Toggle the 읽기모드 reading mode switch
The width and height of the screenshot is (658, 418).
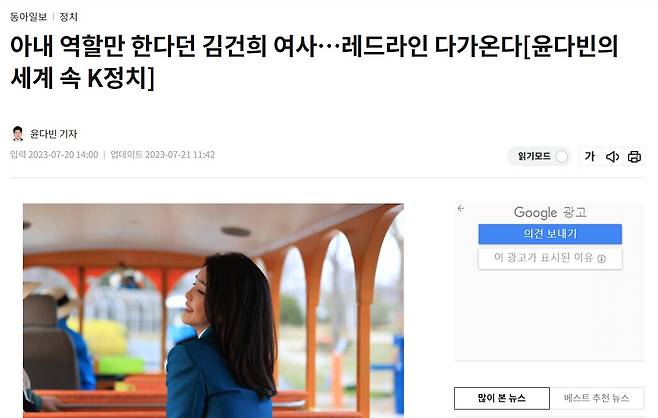(561, 157)
